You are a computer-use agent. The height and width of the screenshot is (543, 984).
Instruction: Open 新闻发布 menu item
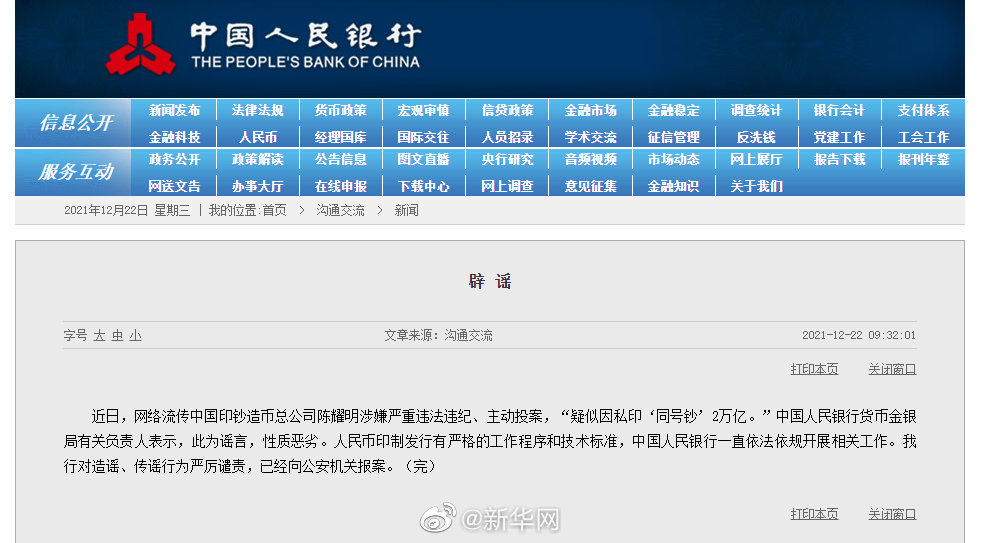click(174, 110)
